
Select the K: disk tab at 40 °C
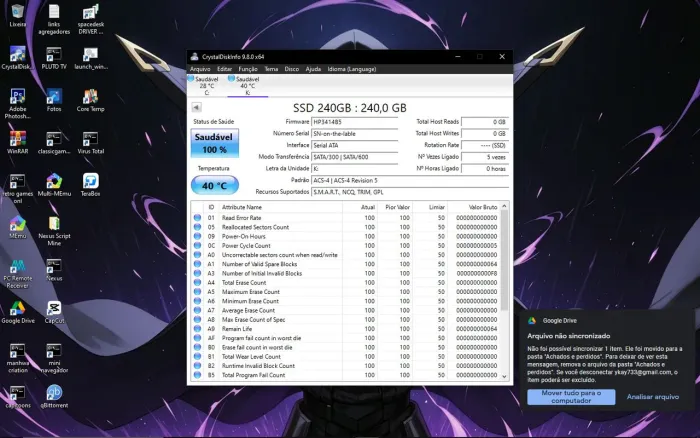[x=247, y=86]
